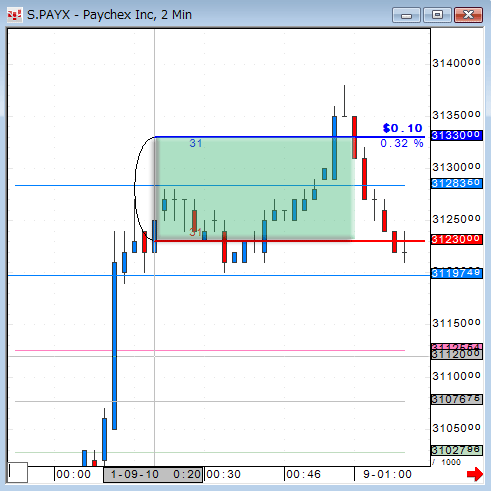The image size is (491, 491).
Task: Click the 9-01:00 time axis label
Action: (x=387, y=474)
